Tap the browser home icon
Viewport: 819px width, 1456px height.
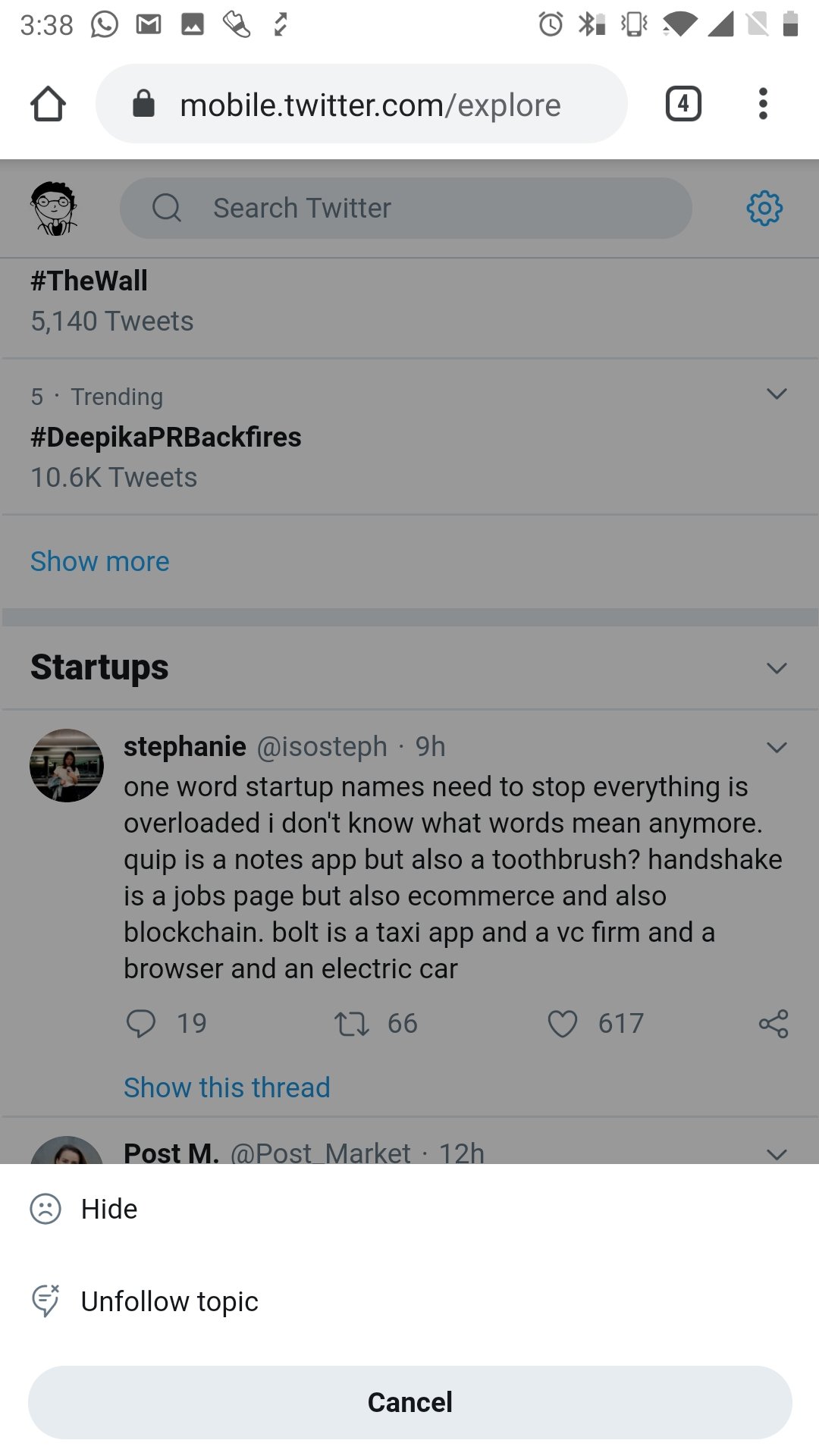(x=48, y=104)
